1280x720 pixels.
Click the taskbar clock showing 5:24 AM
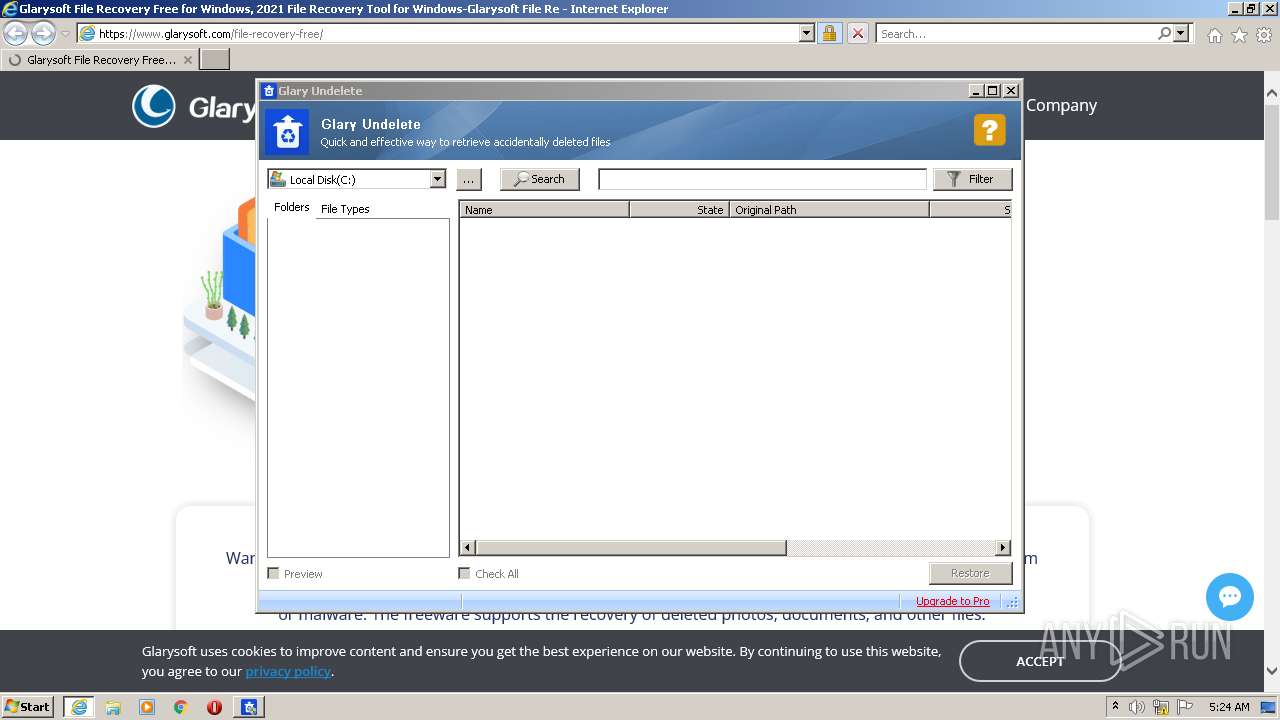1229,707
